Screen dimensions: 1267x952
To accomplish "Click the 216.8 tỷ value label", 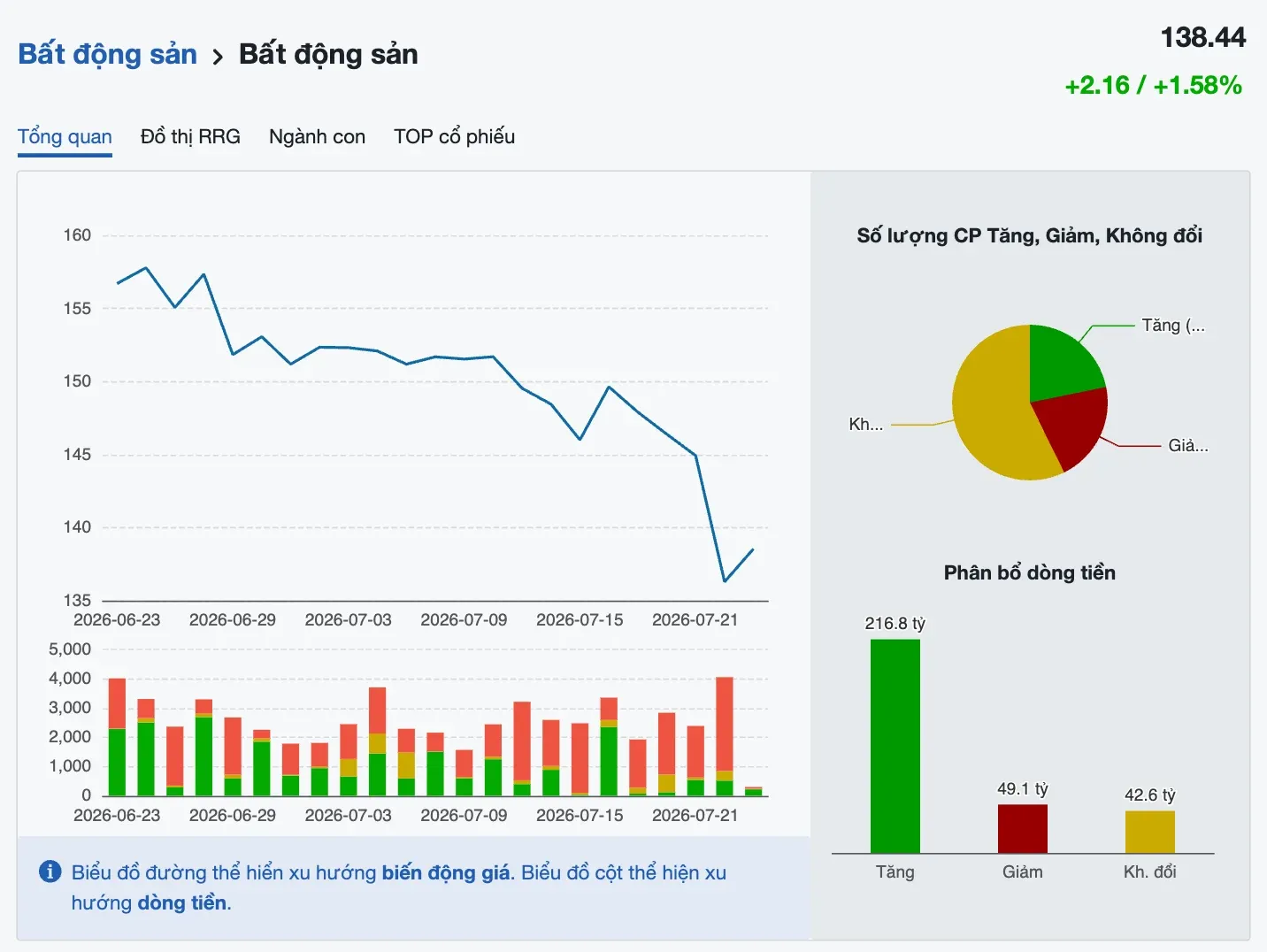I will tap(895, 623).
